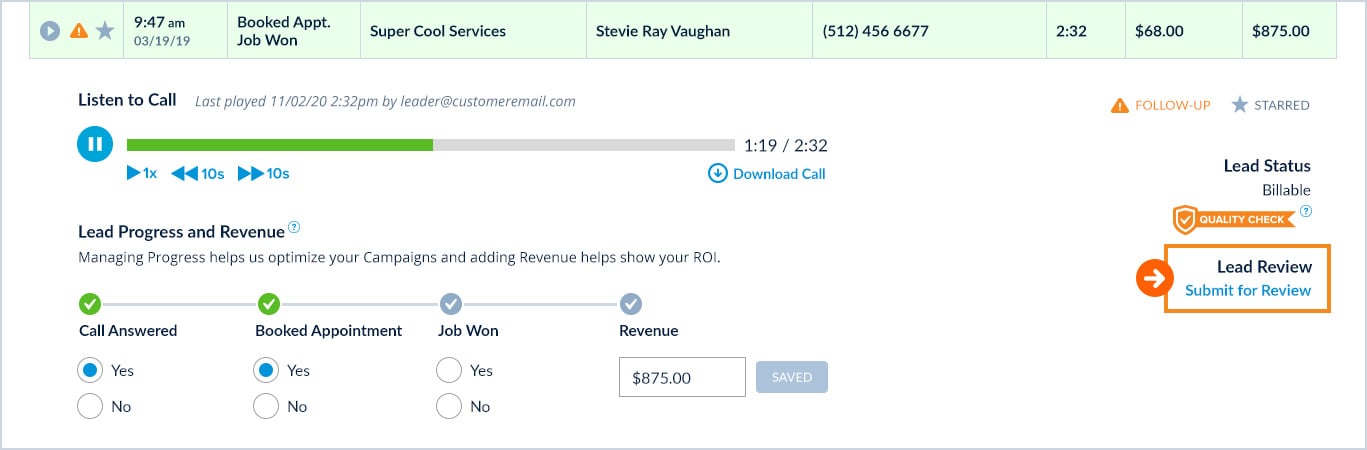Viewport: 1367px width, 450px height.
Task: Toggle the Starred label
Action: click(1269, 105)
